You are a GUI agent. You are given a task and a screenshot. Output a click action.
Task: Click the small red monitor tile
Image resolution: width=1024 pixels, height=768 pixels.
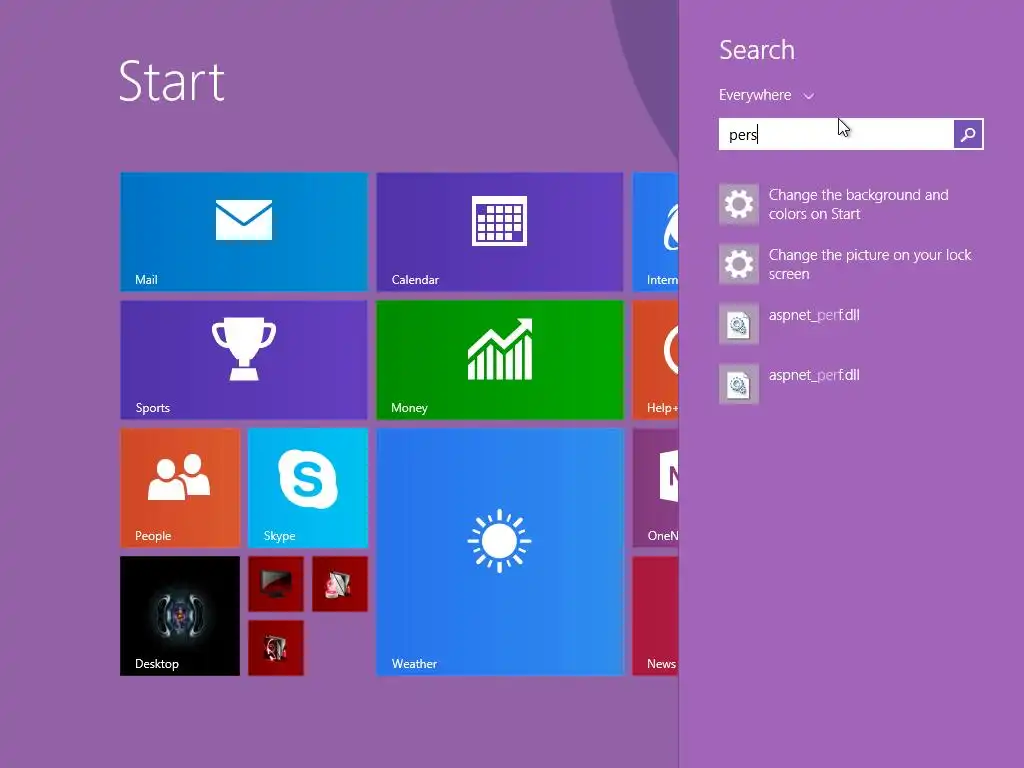click(276, 584)
